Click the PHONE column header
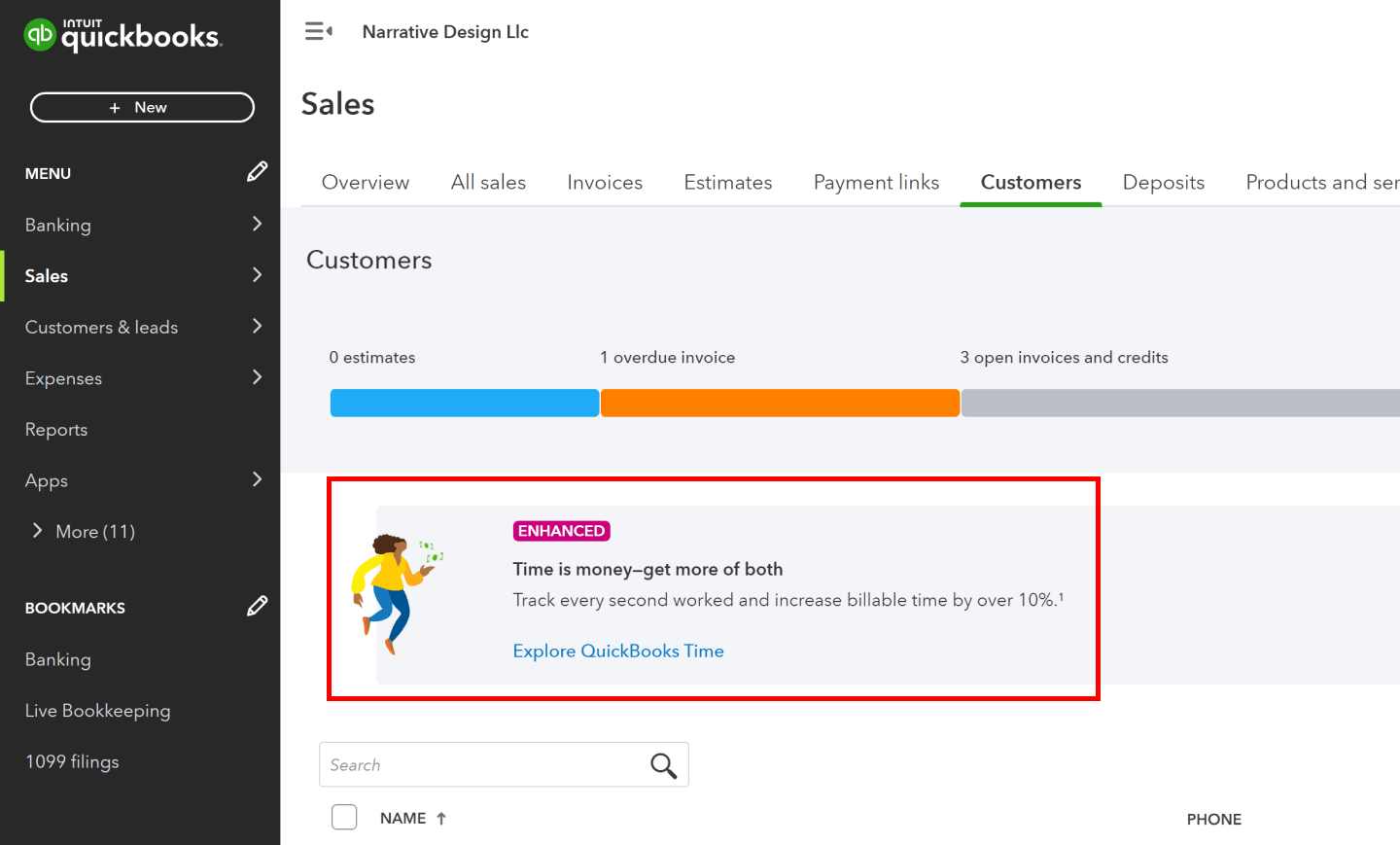Viewport: 1400px width, 845px height. (x=1213, y=820)
